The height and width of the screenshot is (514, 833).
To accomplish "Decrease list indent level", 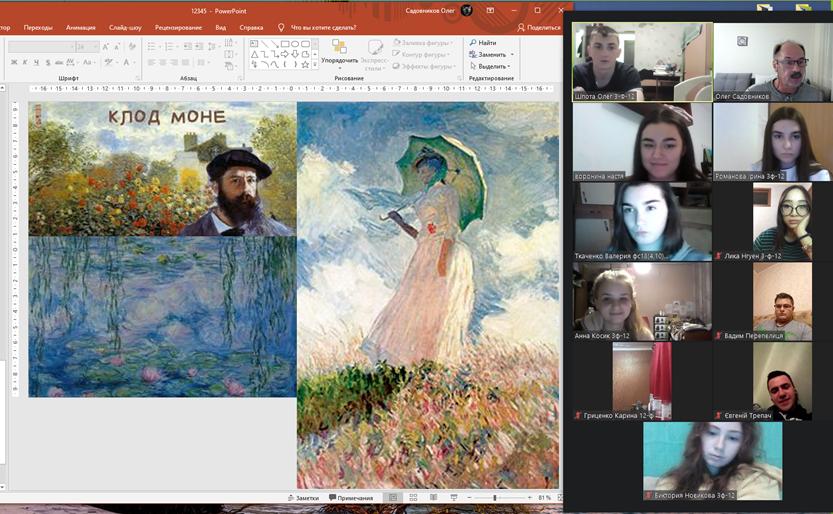I will (x=188, y=47).
